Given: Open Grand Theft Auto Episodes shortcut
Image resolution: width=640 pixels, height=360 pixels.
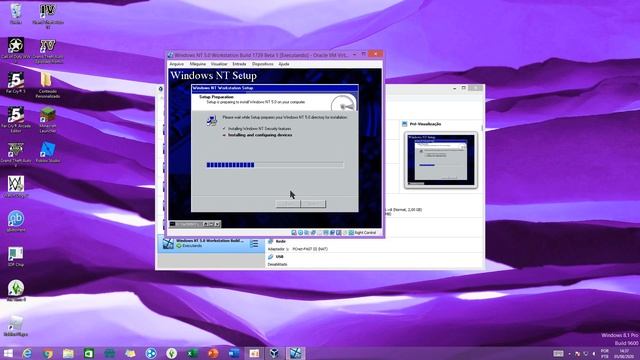Looking at the screenshot, I should pyautogui.click(x=48, y=51).
